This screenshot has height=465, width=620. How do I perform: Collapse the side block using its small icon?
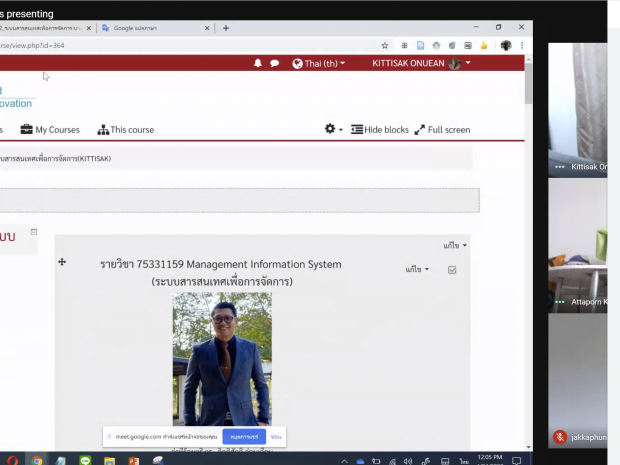(33, 232)
